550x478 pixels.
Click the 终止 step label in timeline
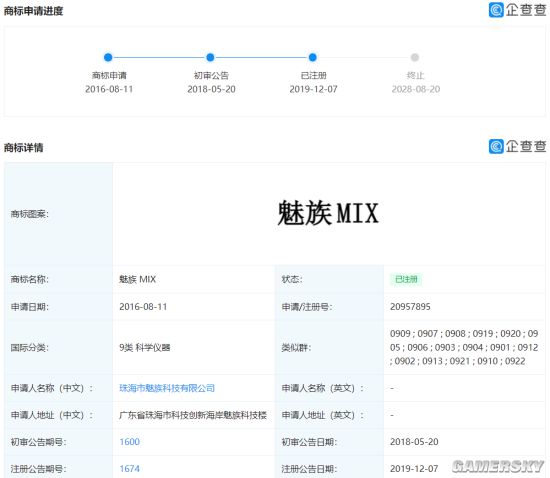pos(416,75)
